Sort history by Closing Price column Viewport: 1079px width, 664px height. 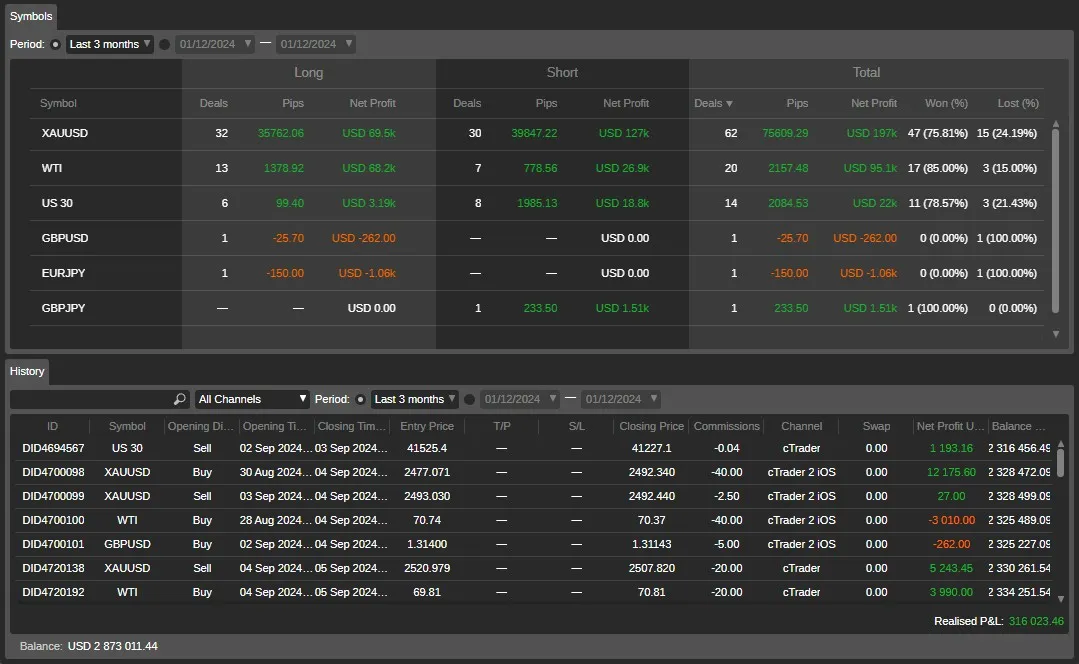(651, 426)
